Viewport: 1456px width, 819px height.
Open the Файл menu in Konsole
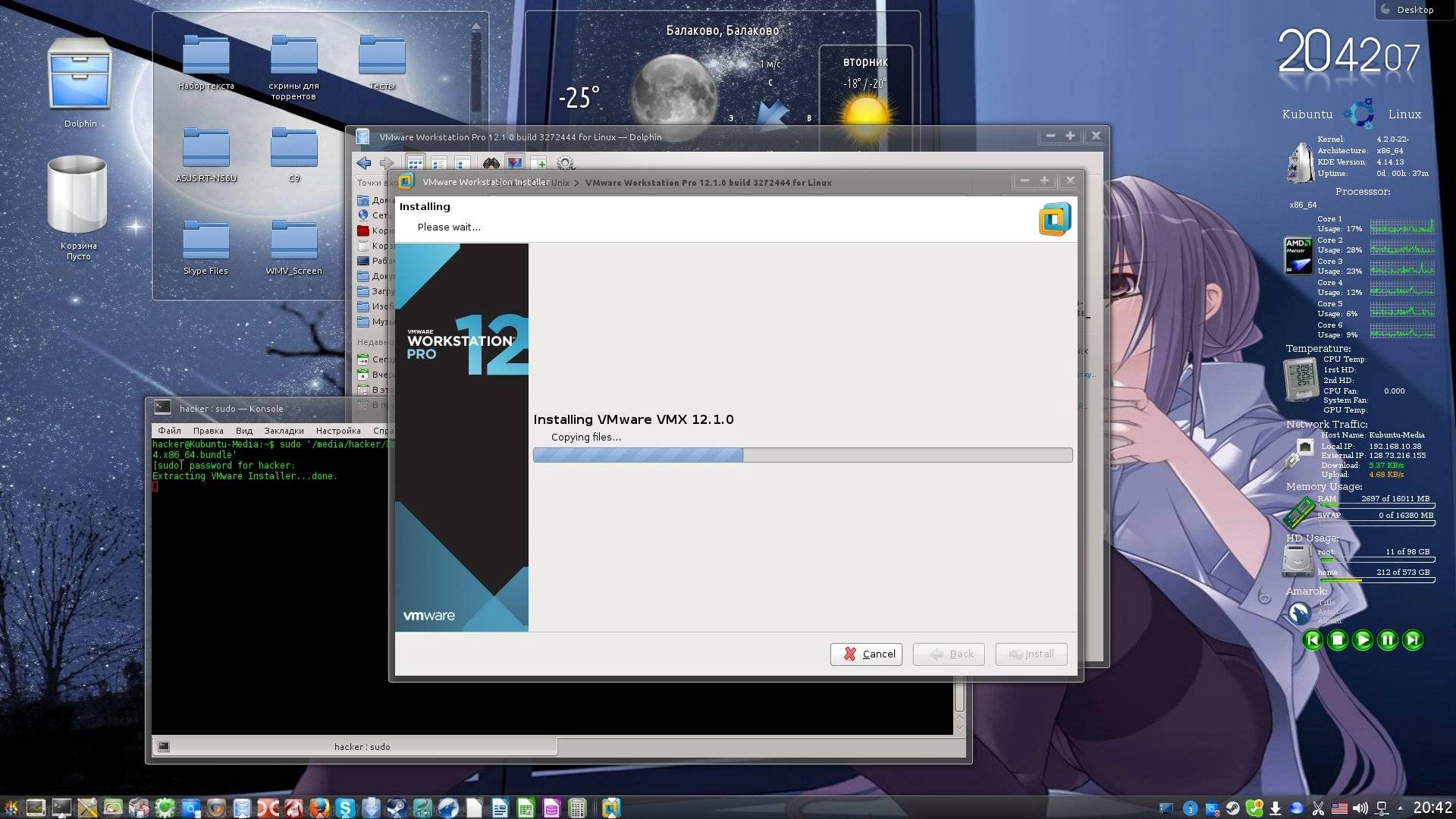[169, 431]
